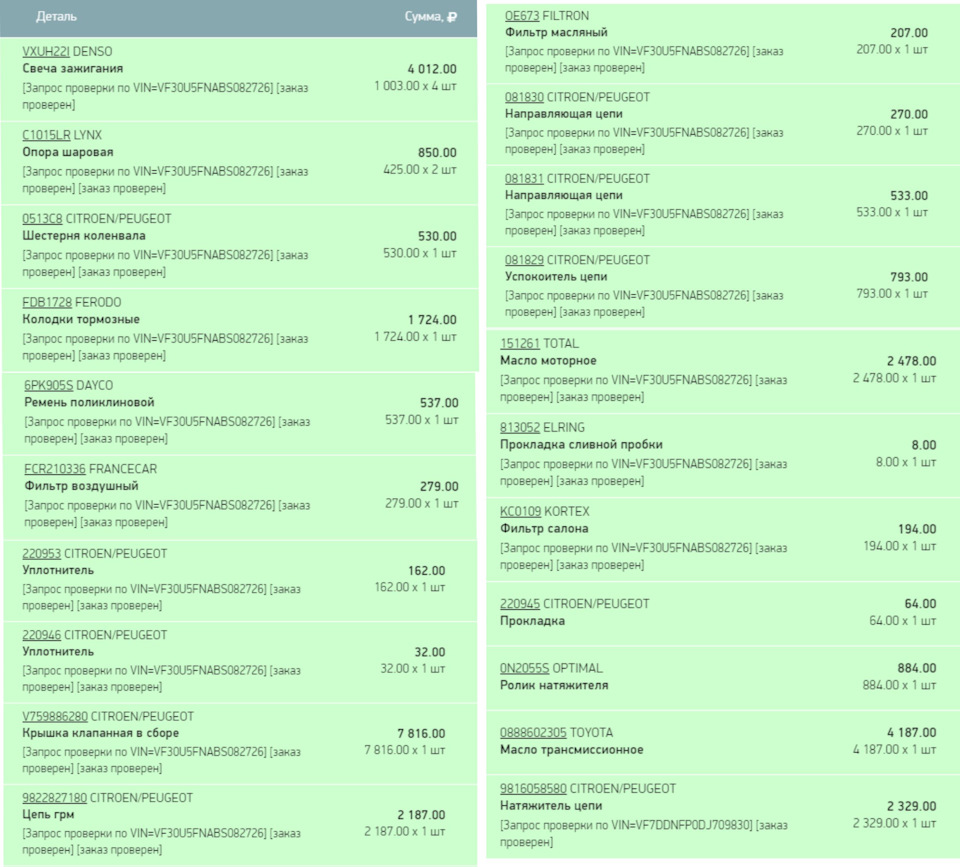Click the "Деталь" column header

pos(56,17)
